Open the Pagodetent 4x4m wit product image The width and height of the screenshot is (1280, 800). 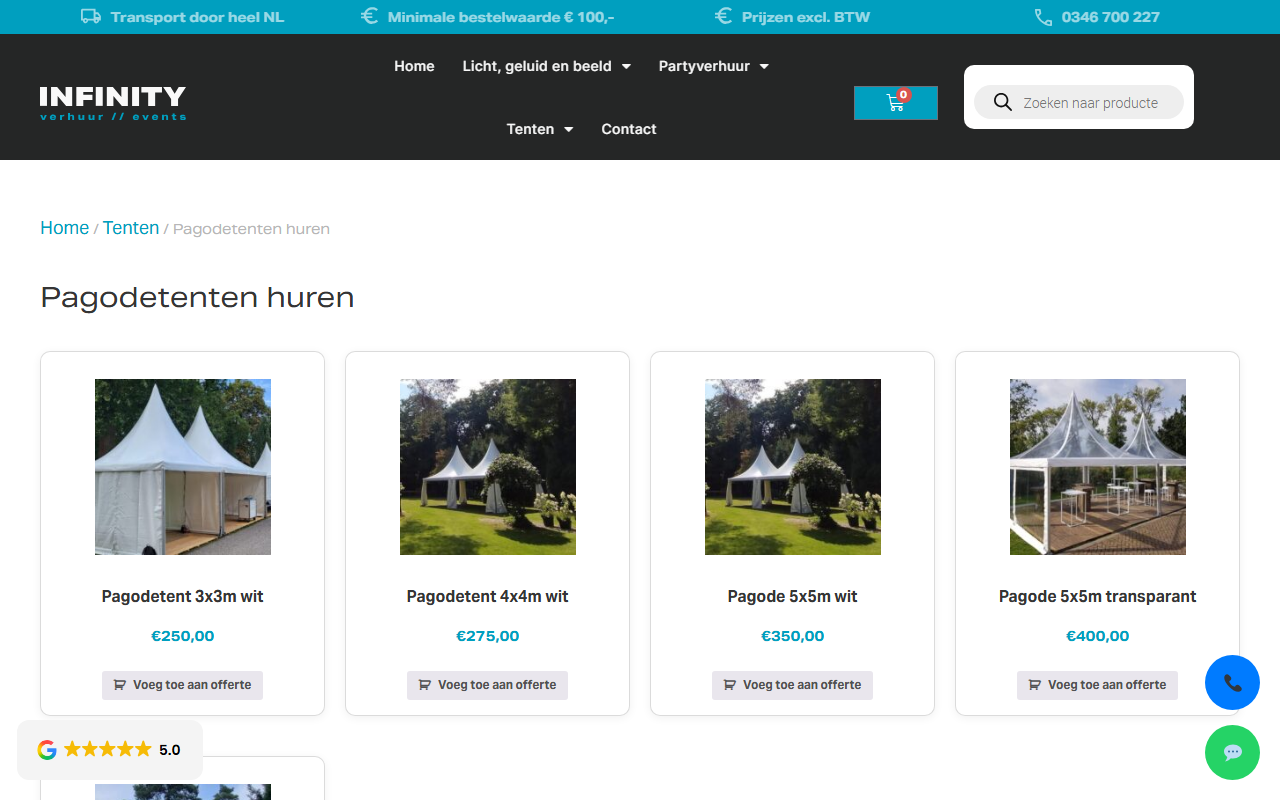point(488,467)
